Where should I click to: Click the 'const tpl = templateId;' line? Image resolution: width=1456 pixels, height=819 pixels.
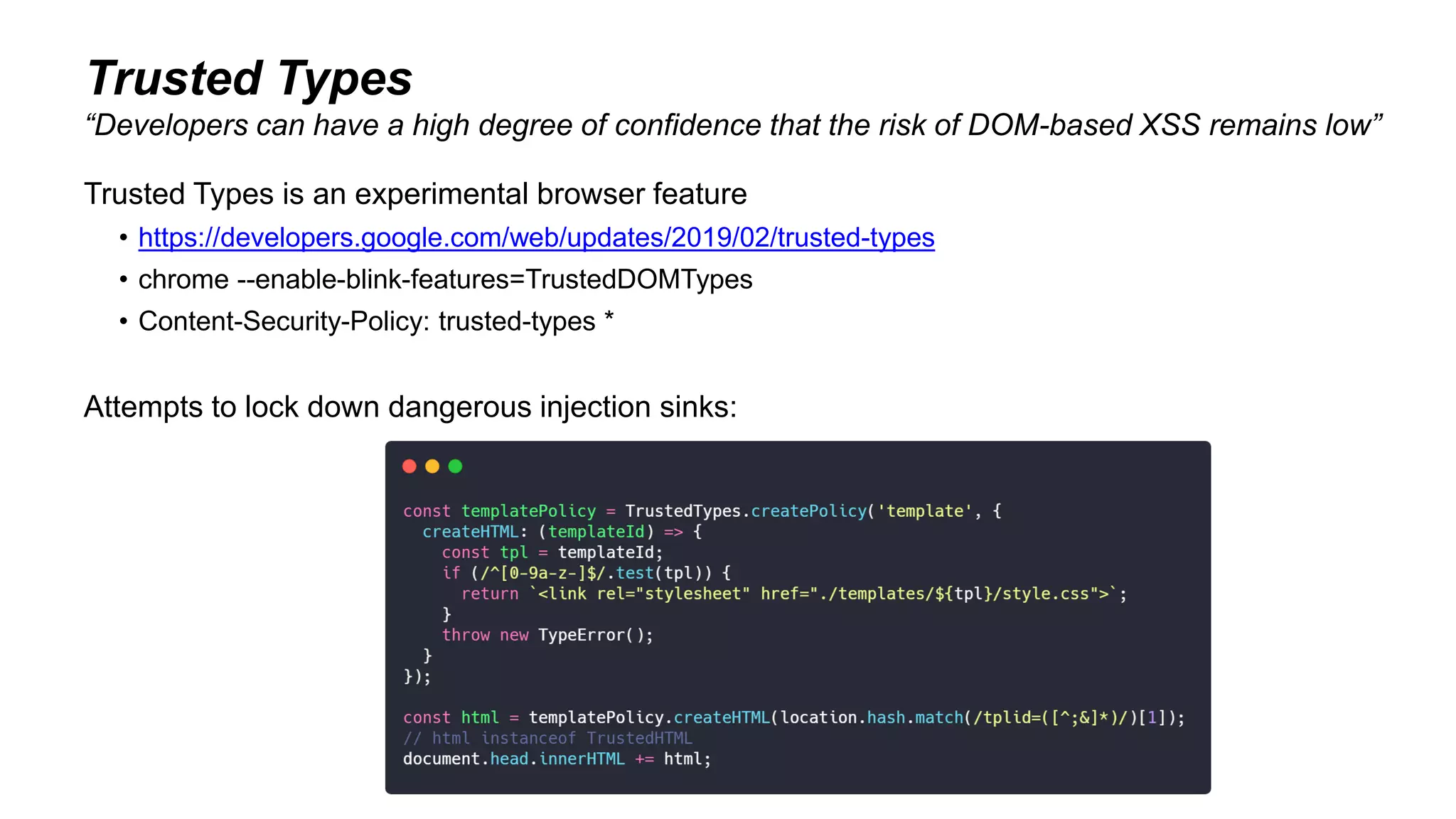pos(552,552)
